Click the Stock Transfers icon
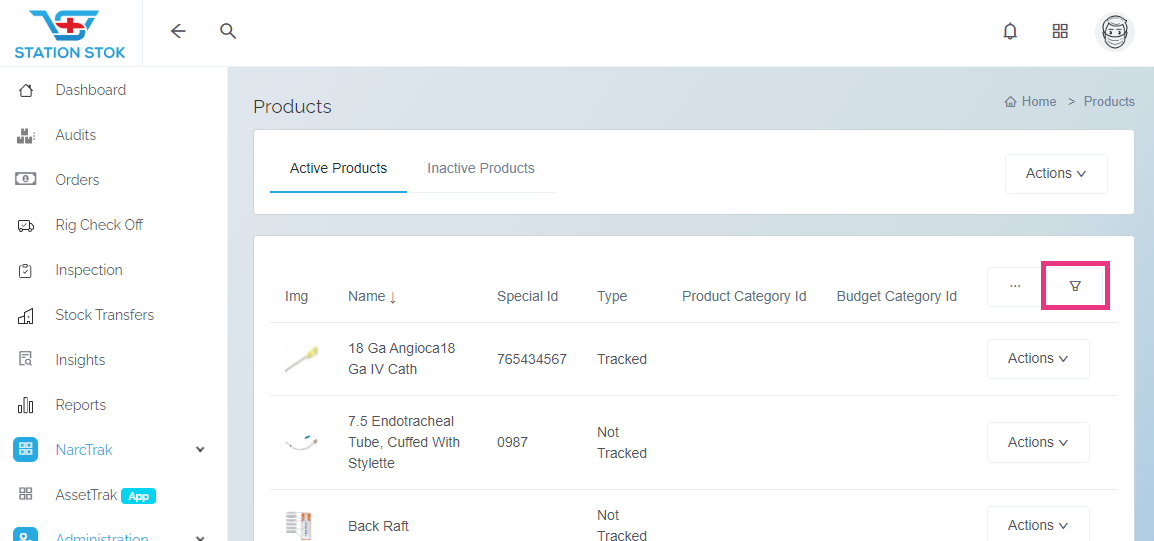Image resolution: width=1154 pixels, height=541 pixels. tap(26, 316)
